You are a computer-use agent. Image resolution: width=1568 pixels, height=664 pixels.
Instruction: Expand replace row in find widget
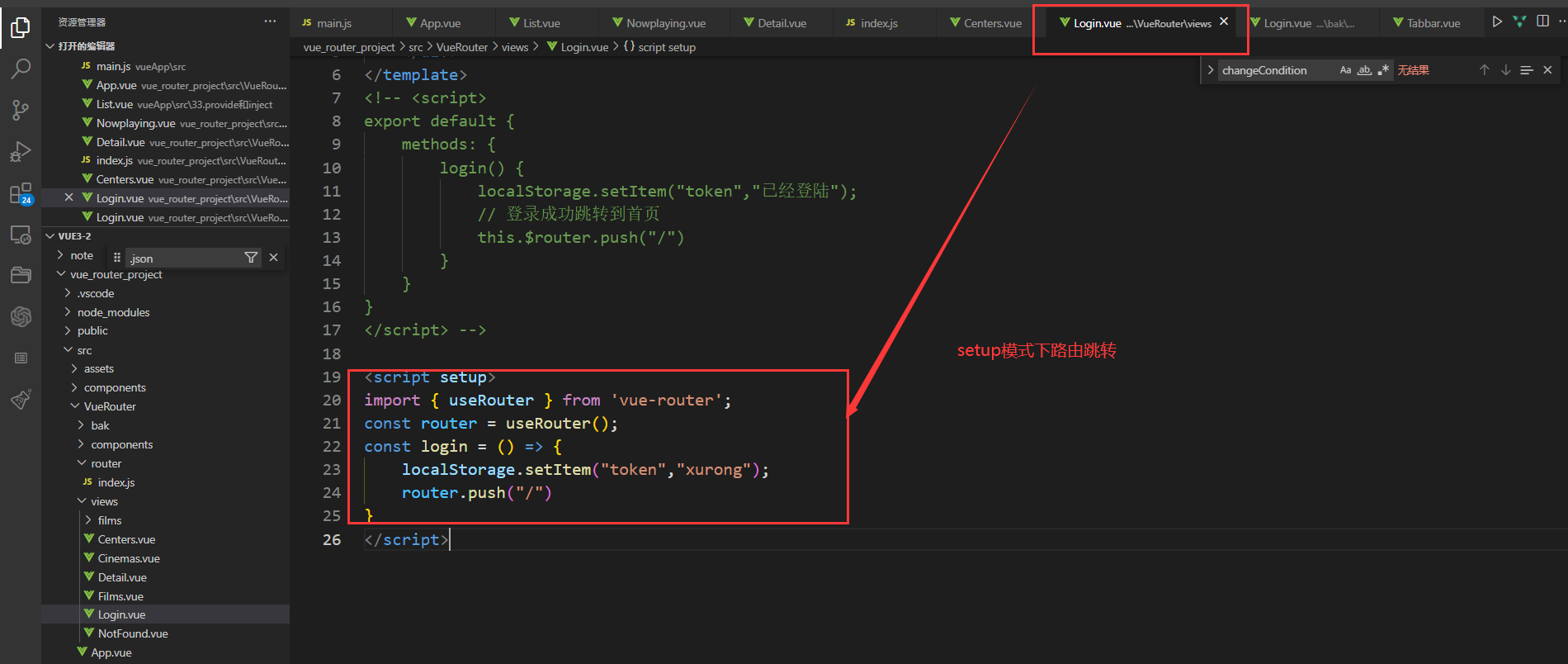[1210, 70]
